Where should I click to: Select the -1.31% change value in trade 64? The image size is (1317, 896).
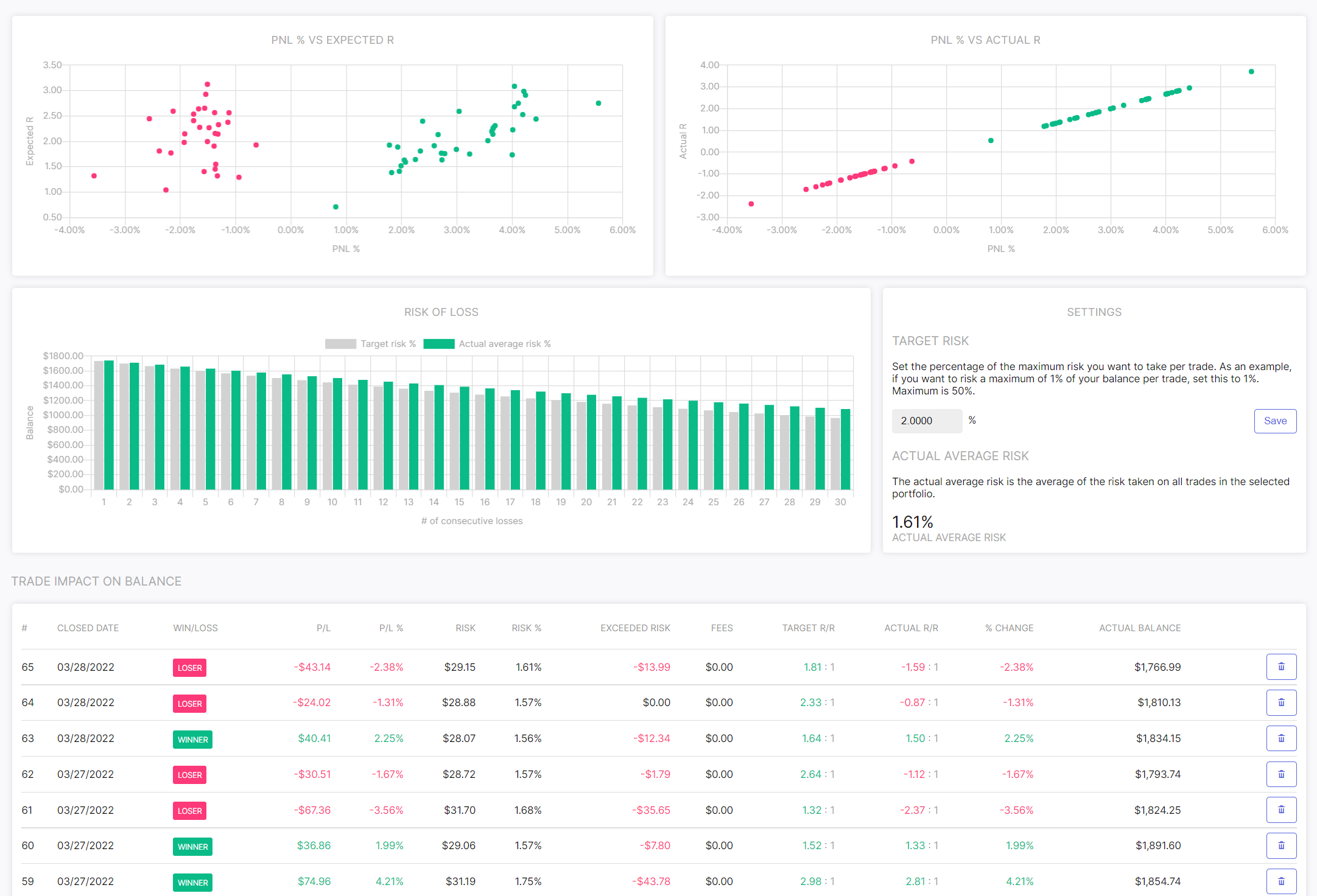[x=1018, y=702]
